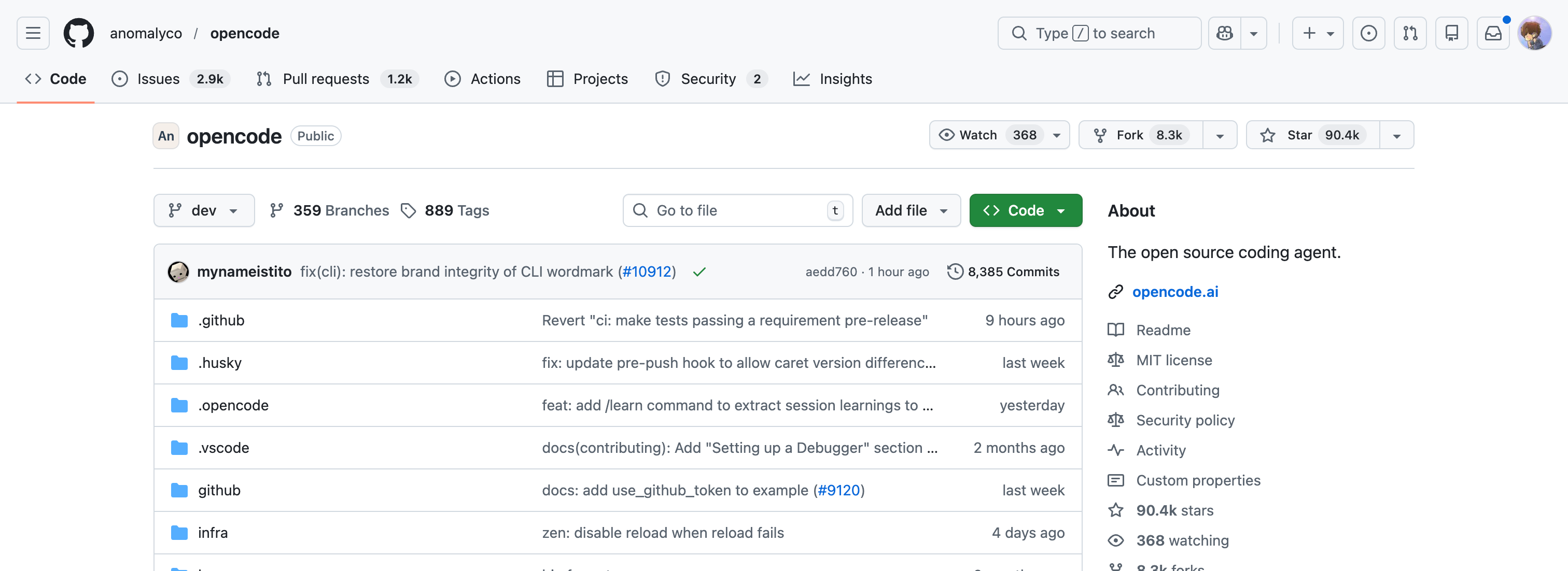Switch to the Code tab

click(x=55, y=79)
